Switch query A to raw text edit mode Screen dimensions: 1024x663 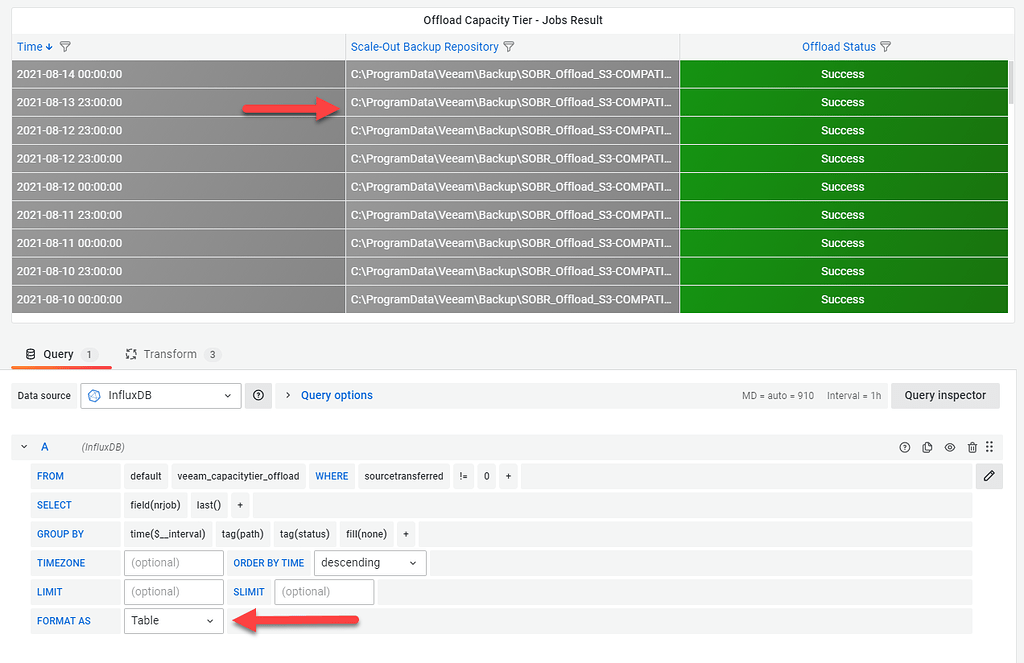pos(989,476)
